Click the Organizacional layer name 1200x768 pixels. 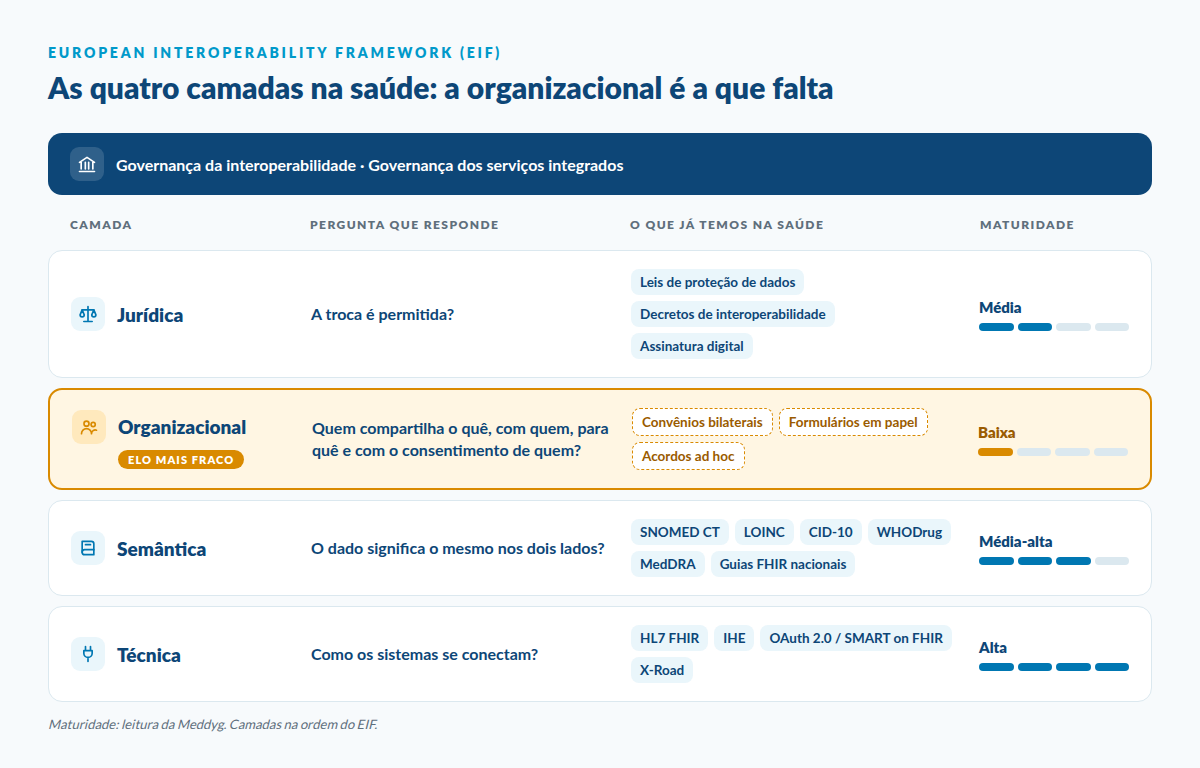pos(182,427)
